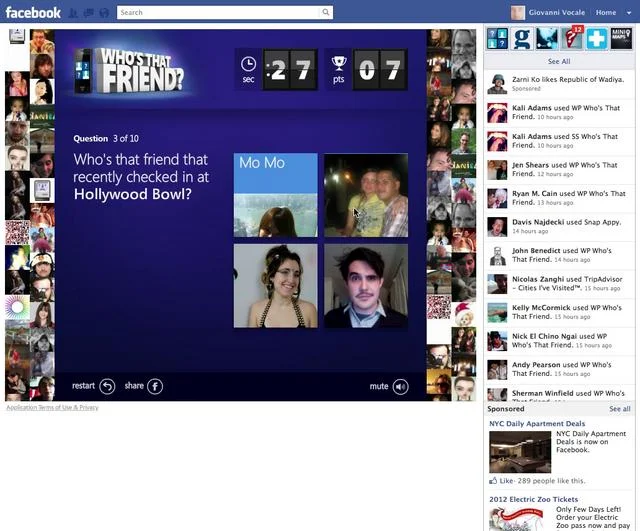Viewport: 640px width, 531px height.
Task: Click Andy Pearson's avatar
Action: [497, 370]
